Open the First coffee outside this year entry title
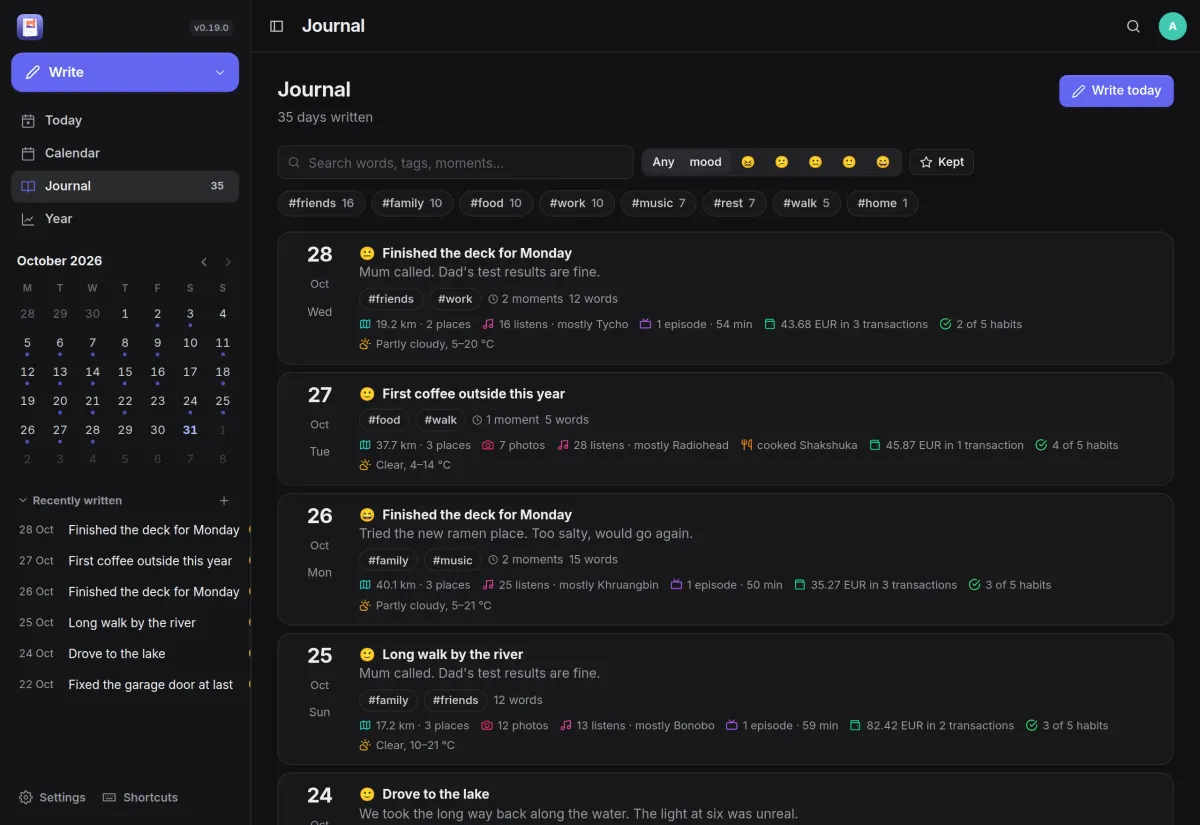Screen dimensions: 1200x825 473,394
